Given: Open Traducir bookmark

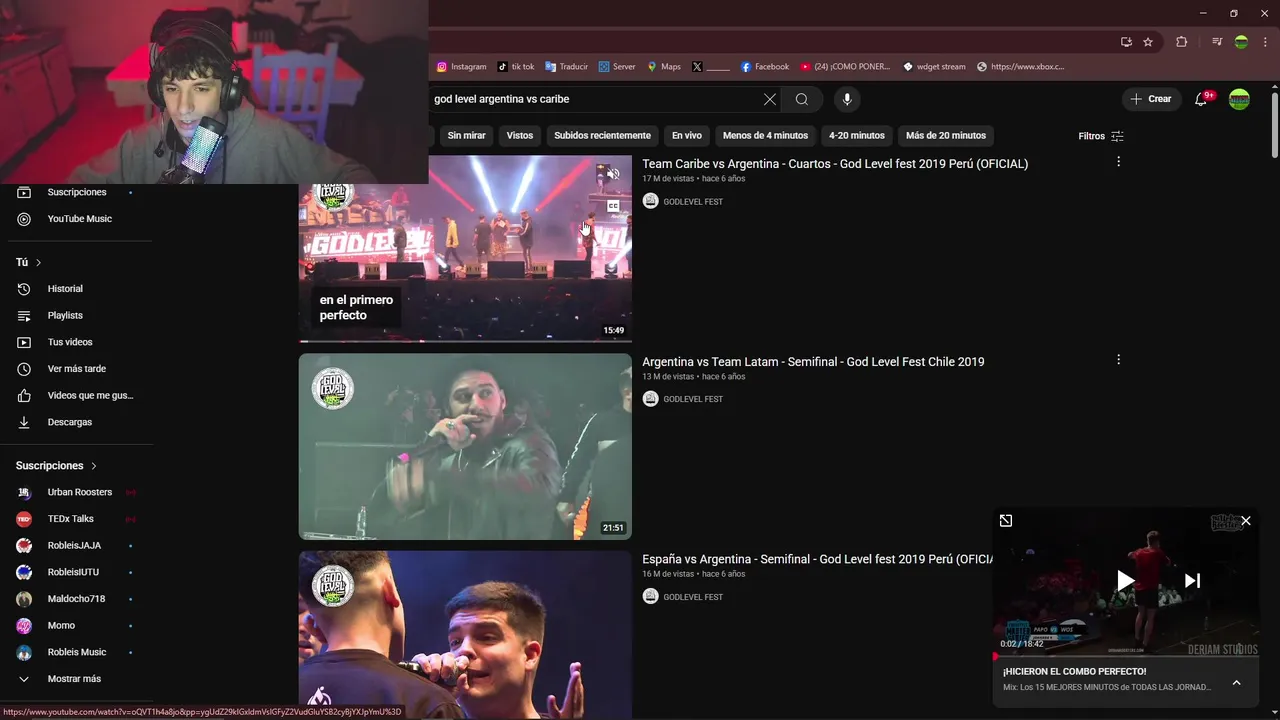Looking at the screenshot, I should [567, 67].
